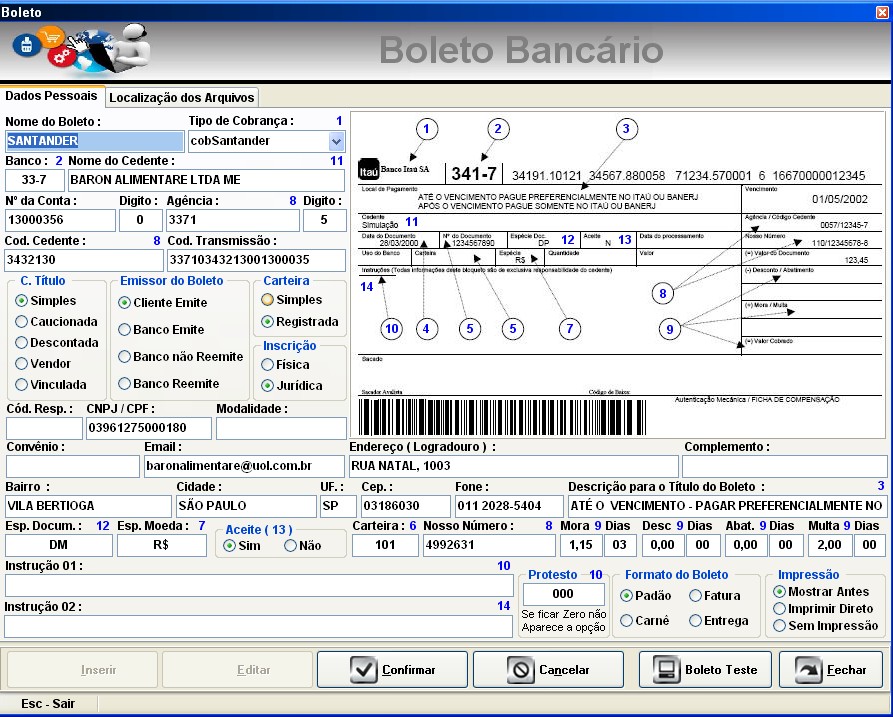Screen dimensions: 893x717
Task: Click the Boleto Teste button
Action: point(705,670)
